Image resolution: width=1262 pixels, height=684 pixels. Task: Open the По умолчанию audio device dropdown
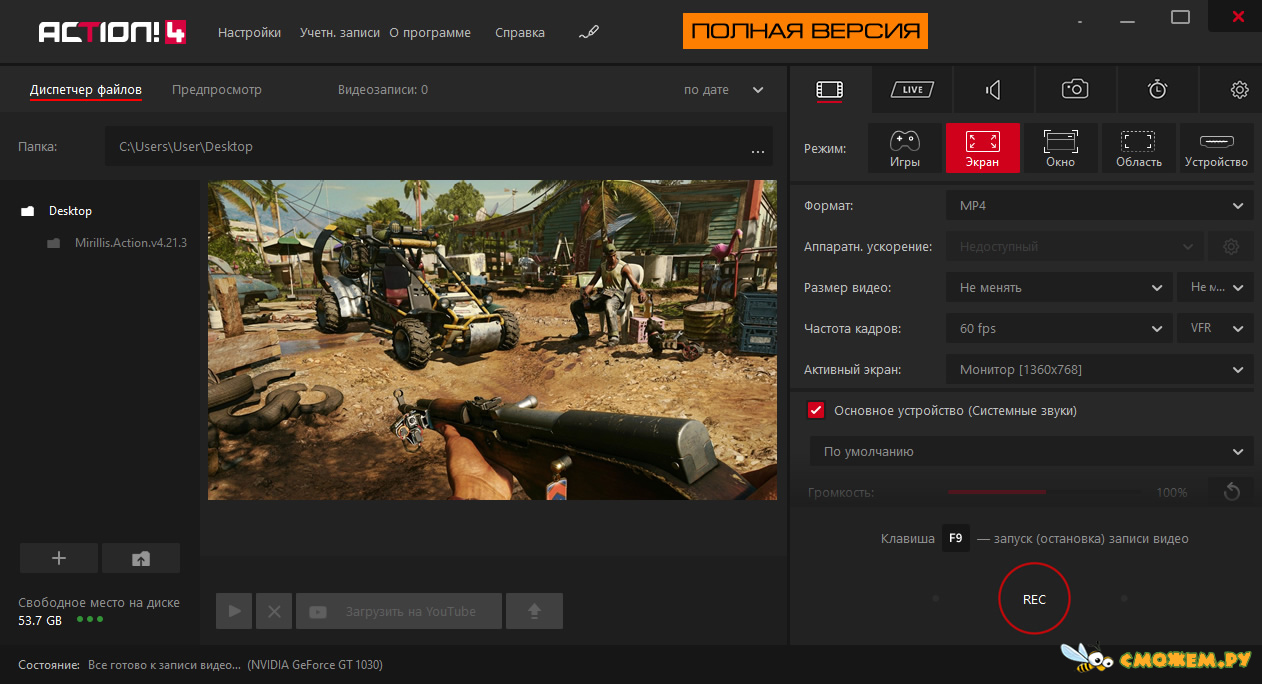coord(1031,452)
